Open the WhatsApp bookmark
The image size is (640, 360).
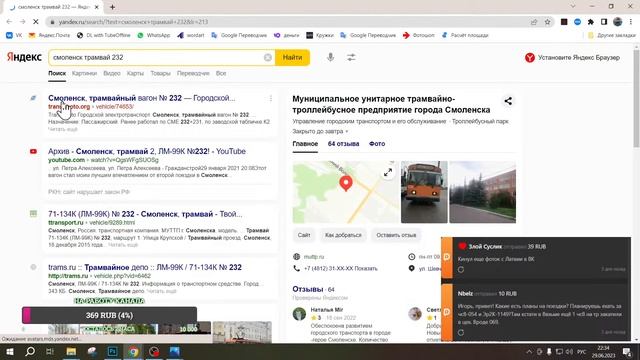(153, 36)
